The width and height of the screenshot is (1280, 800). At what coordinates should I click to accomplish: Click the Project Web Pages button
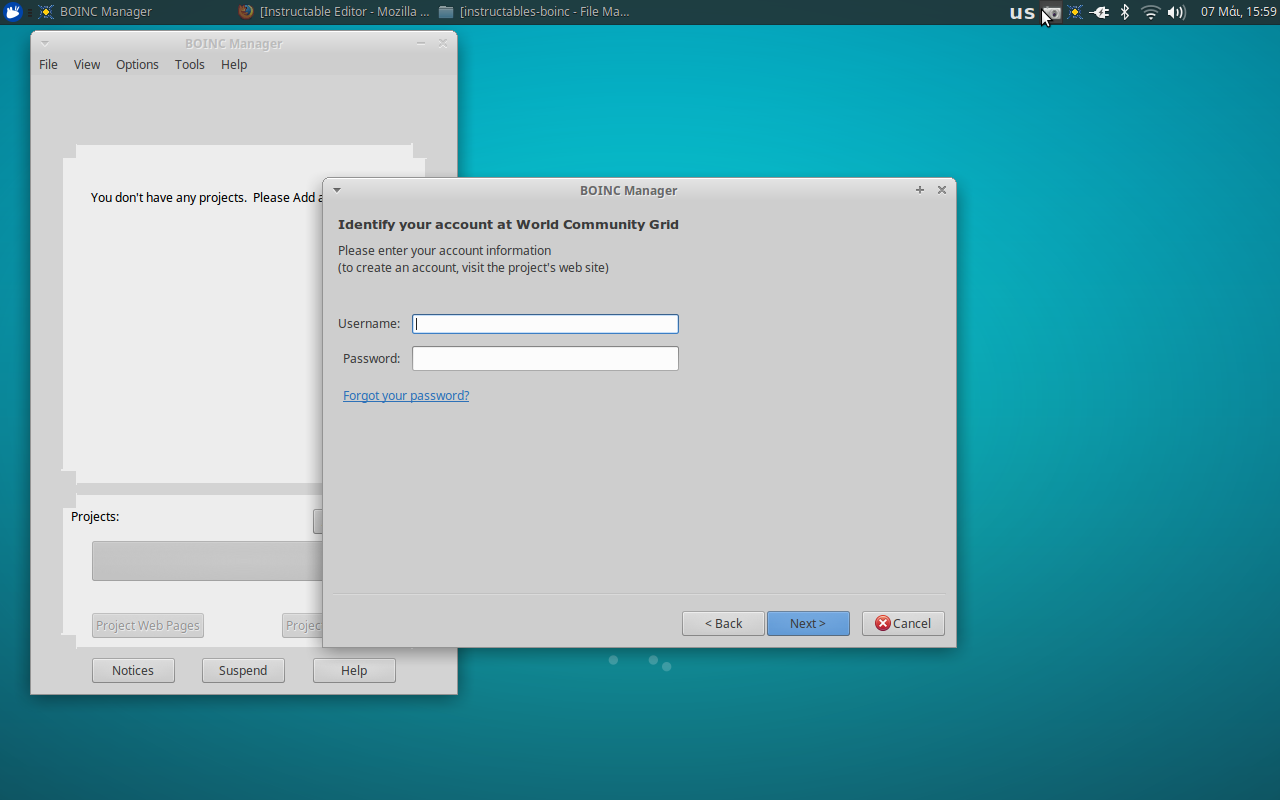[x=148, y=625]
